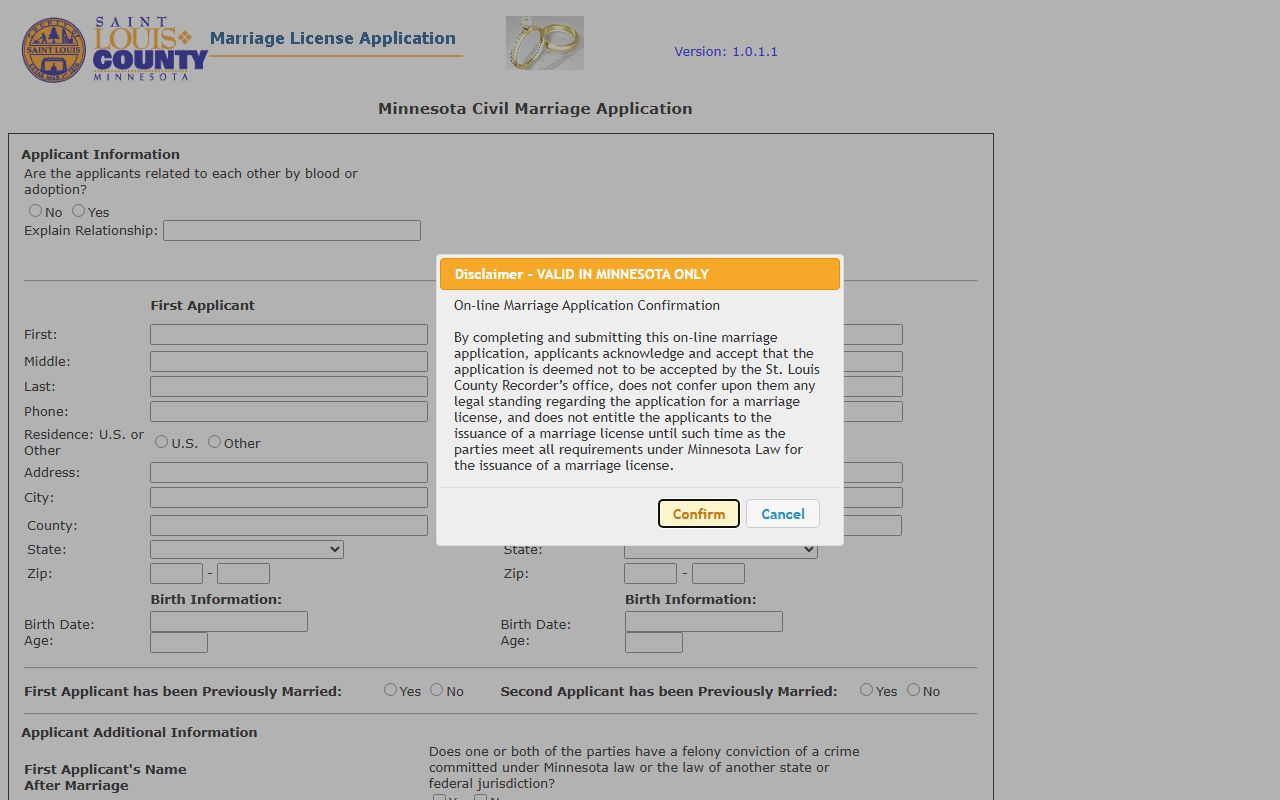
Task: Select Yes for First Applicant previously married
Action: coord(391,690)
